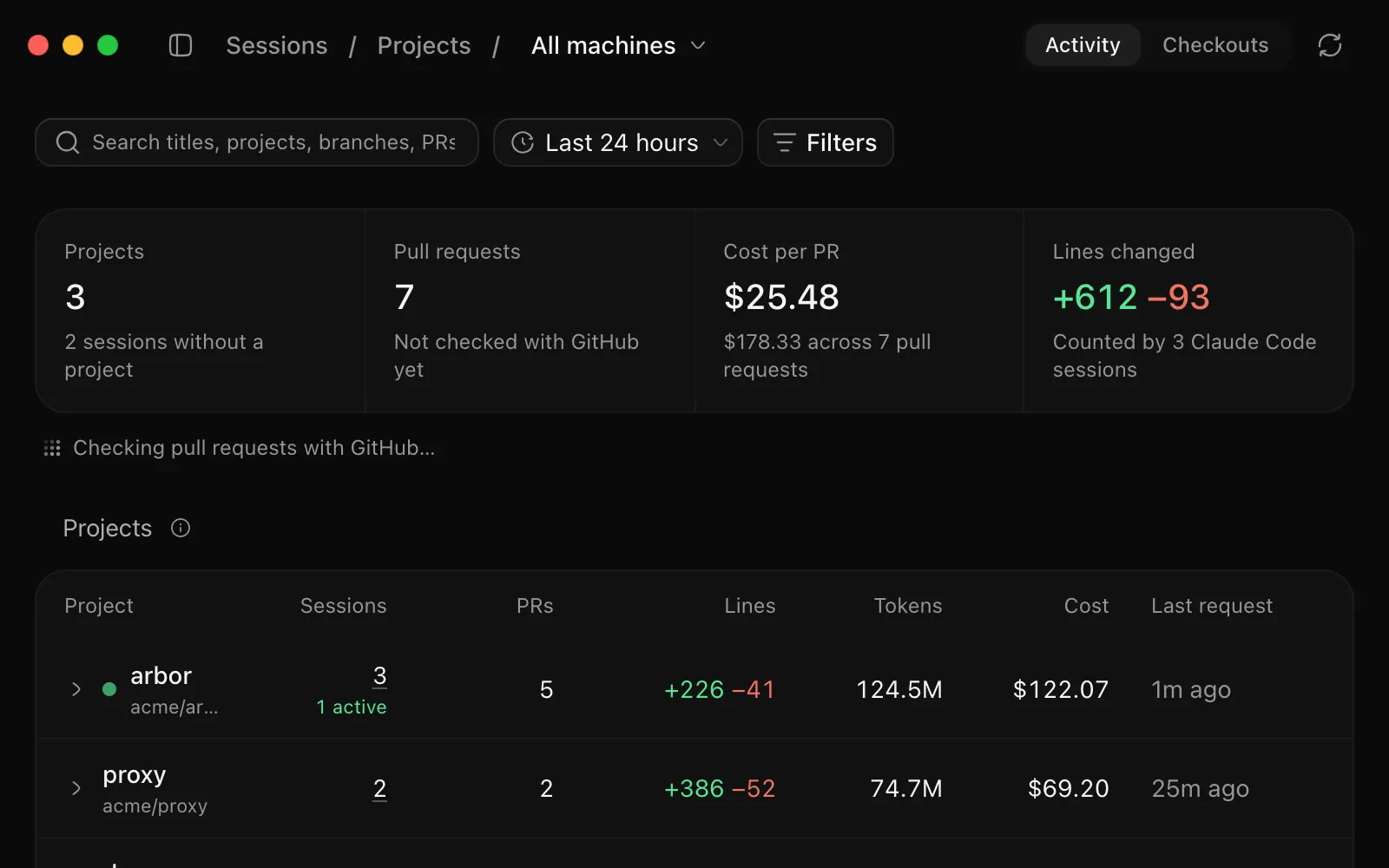Click the filter lines icon
Image resolution: width=1389 pixels, height=868 pixels.
point(785,142)
